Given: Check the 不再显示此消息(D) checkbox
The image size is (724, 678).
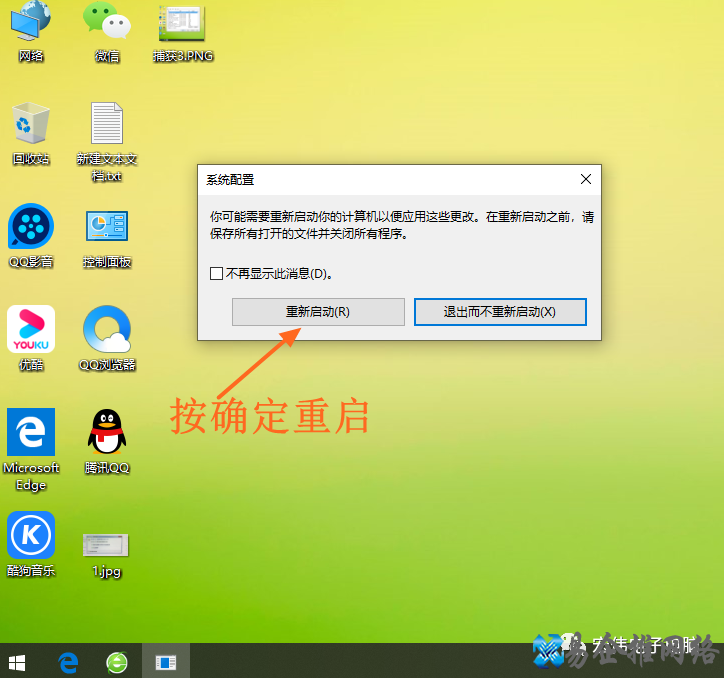Looking at the screenshot, I should coord(216,273).
